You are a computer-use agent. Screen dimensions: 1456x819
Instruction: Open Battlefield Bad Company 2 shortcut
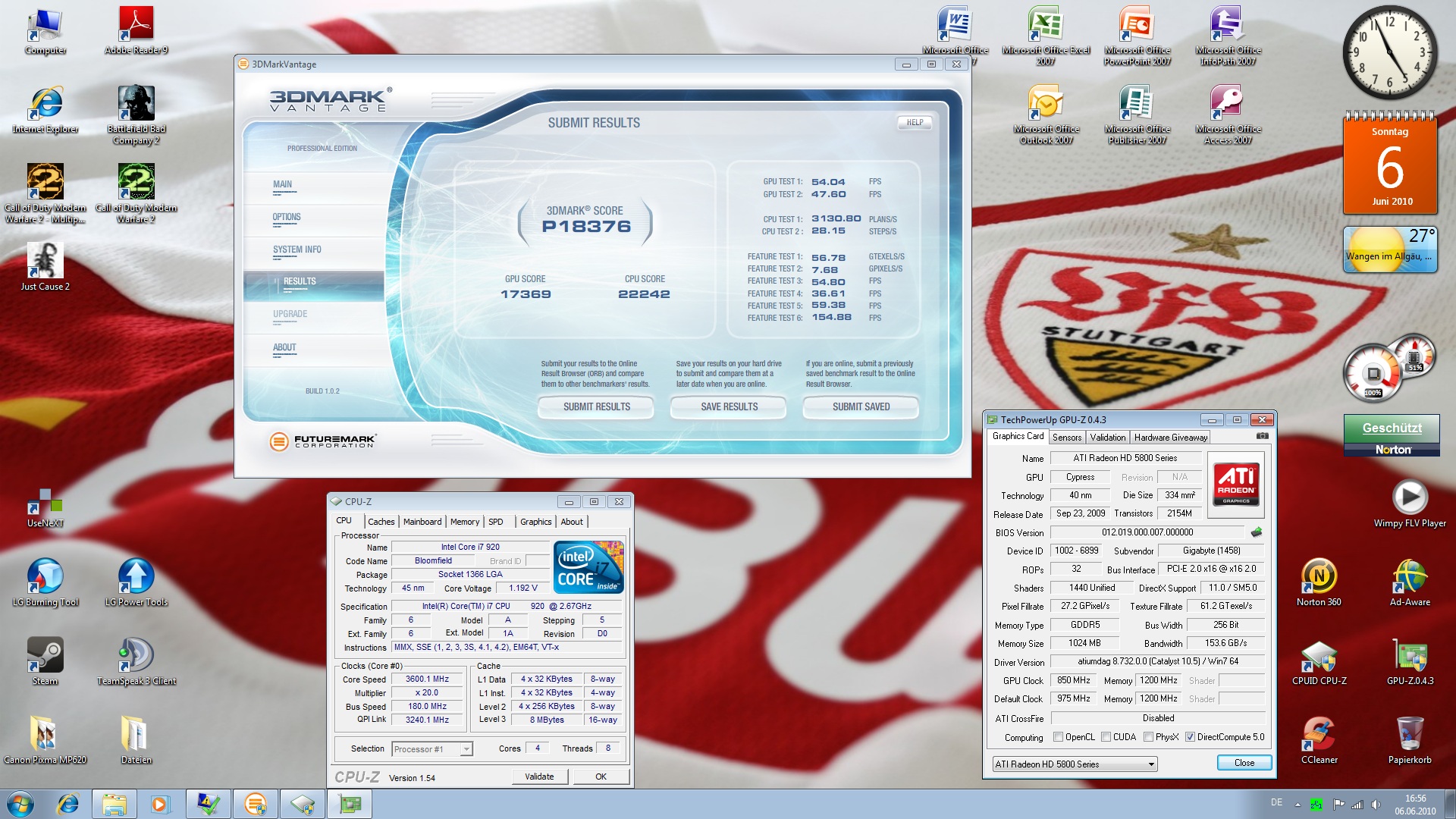pyautogui.click(x=136, y=115)
